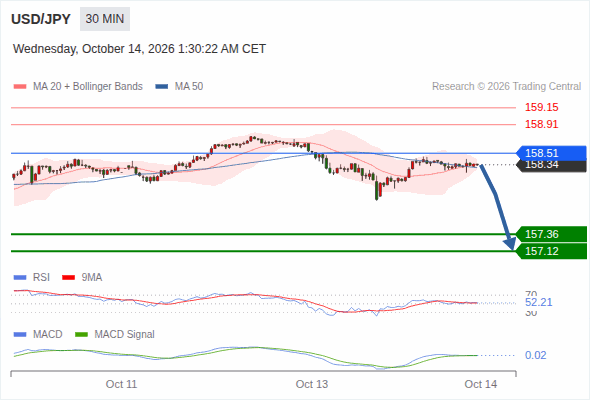Click the 'MACD' legend label
This screenshot has height=400, width=590.
point(47,334)
